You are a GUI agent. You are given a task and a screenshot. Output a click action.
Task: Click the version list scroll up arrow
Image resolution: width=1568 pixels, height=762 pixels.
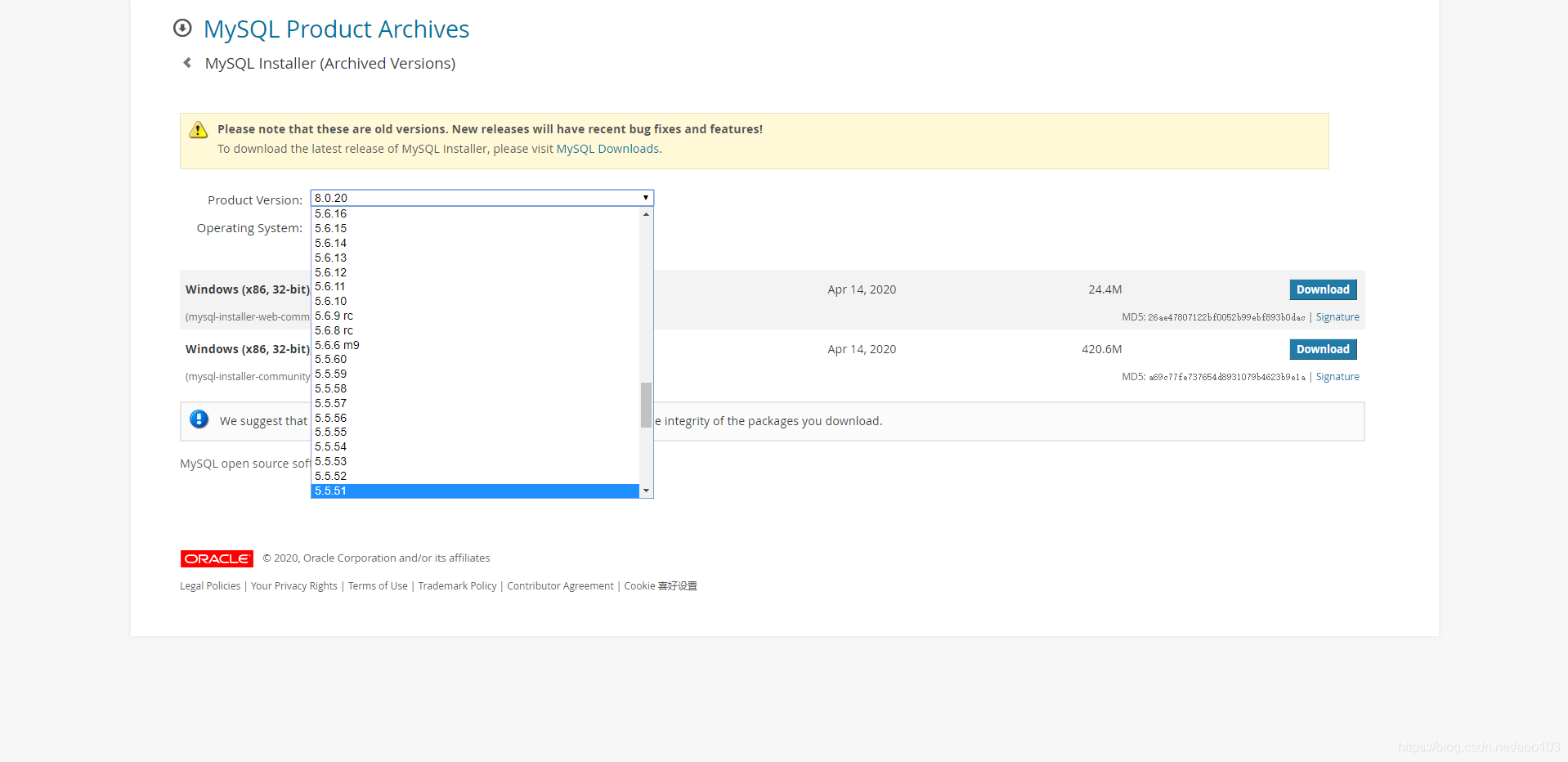(x=646, y=214)
